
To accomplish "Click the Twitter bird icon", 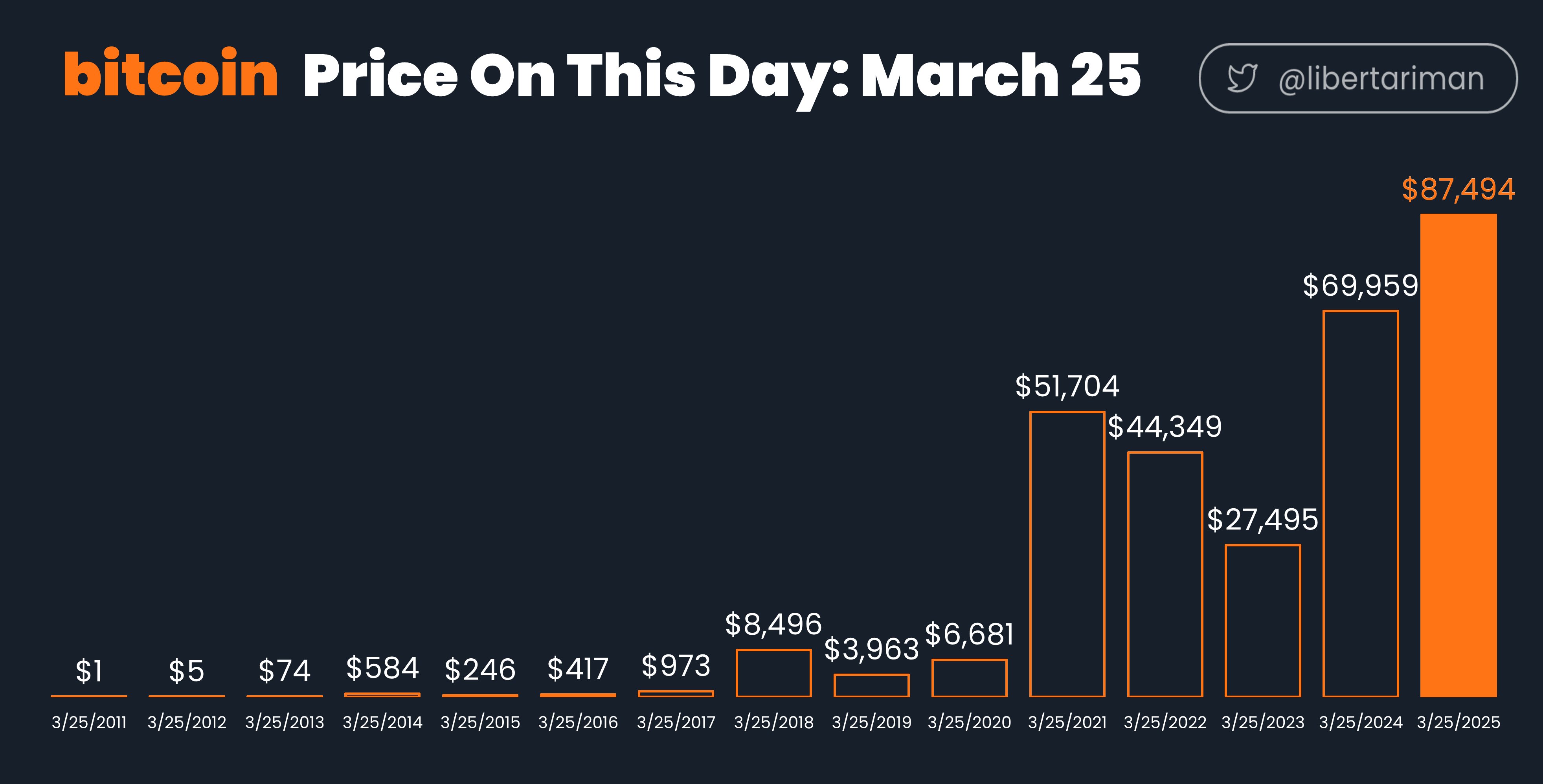I will point(1242,78).
